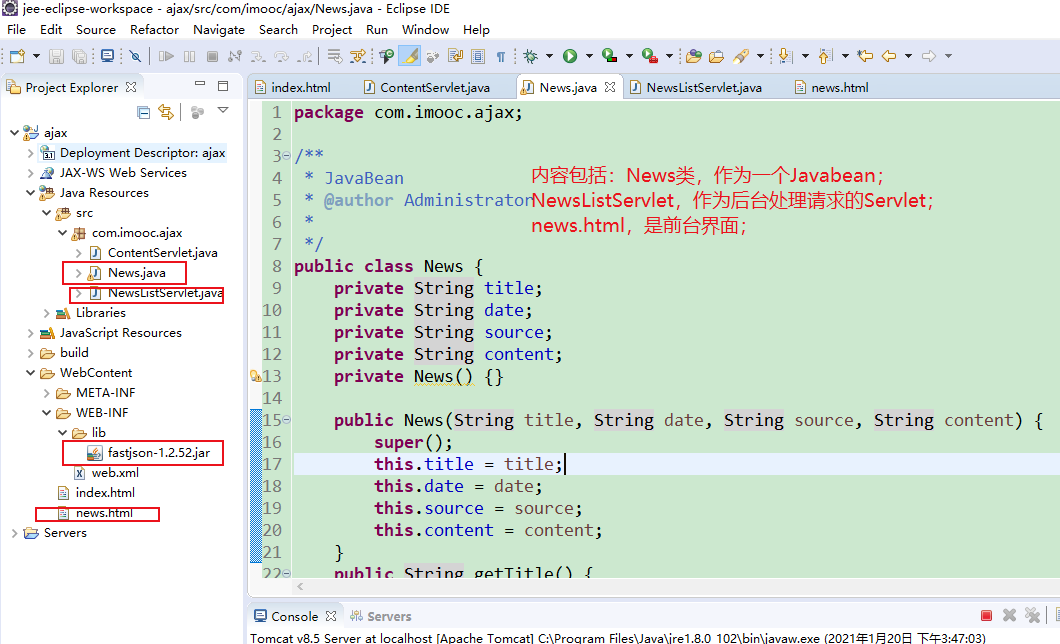The height and width of the screenshot is (644, 1060).
Task: Open the Window menu
Action: click(425, 30)
